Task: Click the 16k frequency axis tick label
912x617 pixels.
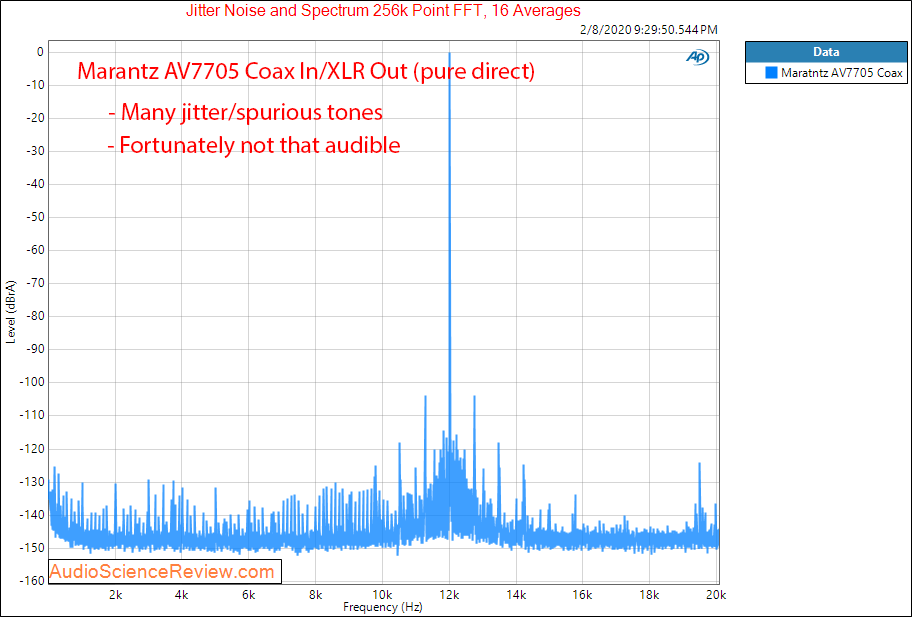Action: [x=582, y=595]
